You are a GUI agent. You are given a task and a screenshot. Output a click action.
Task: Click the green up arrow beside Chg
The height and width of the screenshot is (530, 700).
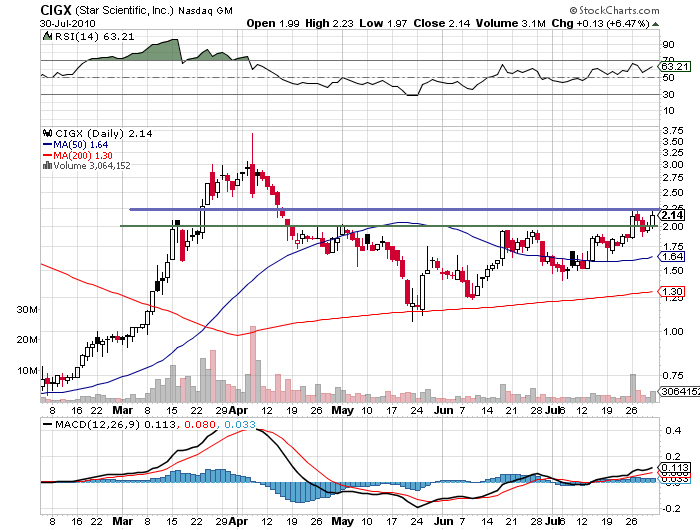[655, 24]
